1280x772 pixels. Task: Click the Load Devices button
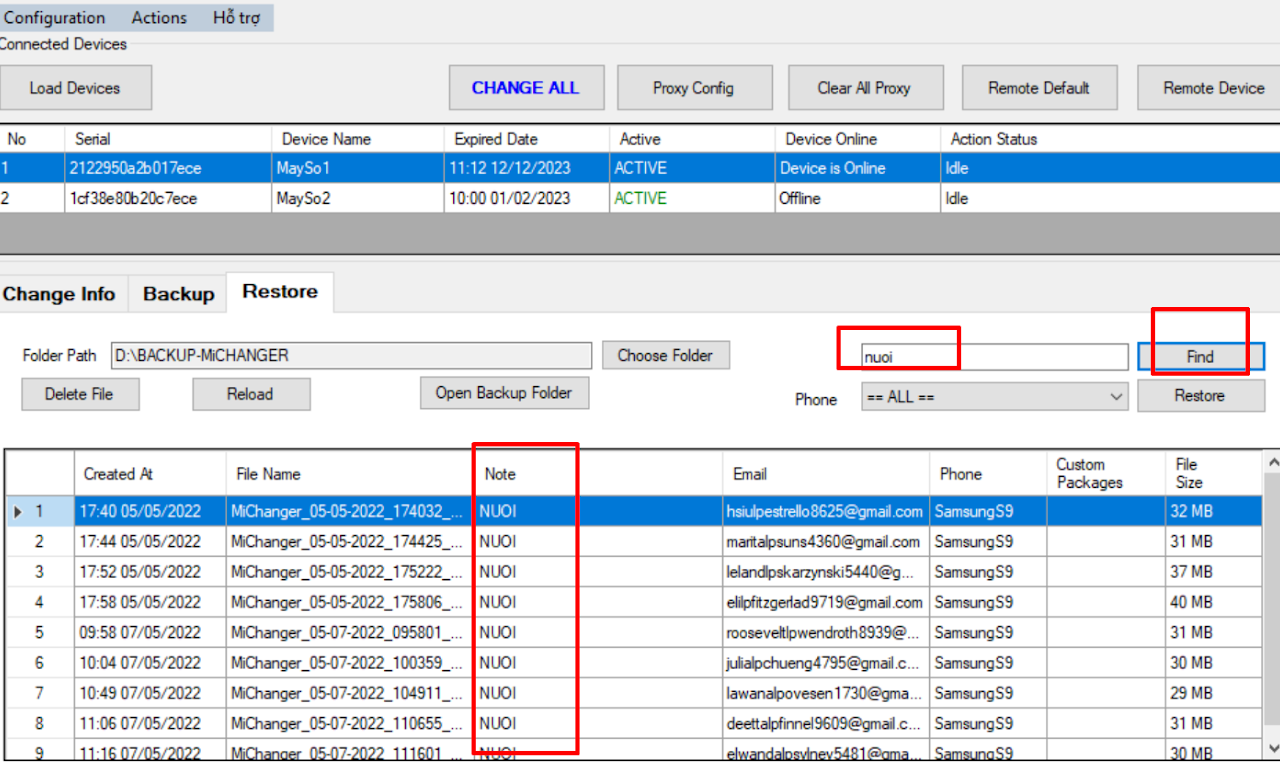pyautogui.click(x=75, y=88)
